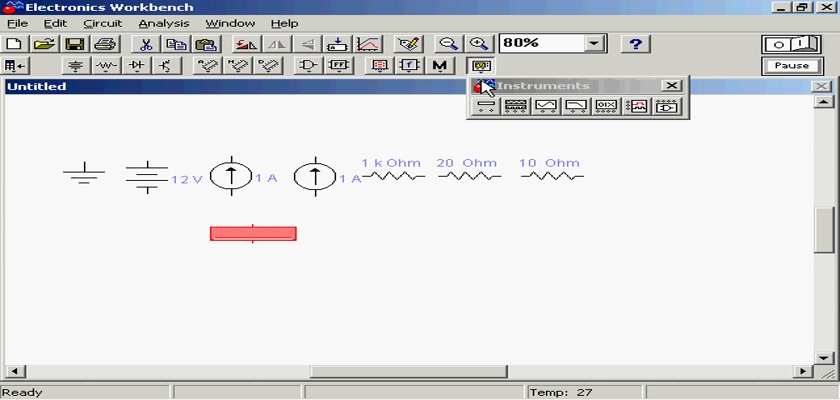This screenshot has height=400, width=840.
Task: Click the vertical scrollbar down arrow
Action: click(x=824, y=358)
